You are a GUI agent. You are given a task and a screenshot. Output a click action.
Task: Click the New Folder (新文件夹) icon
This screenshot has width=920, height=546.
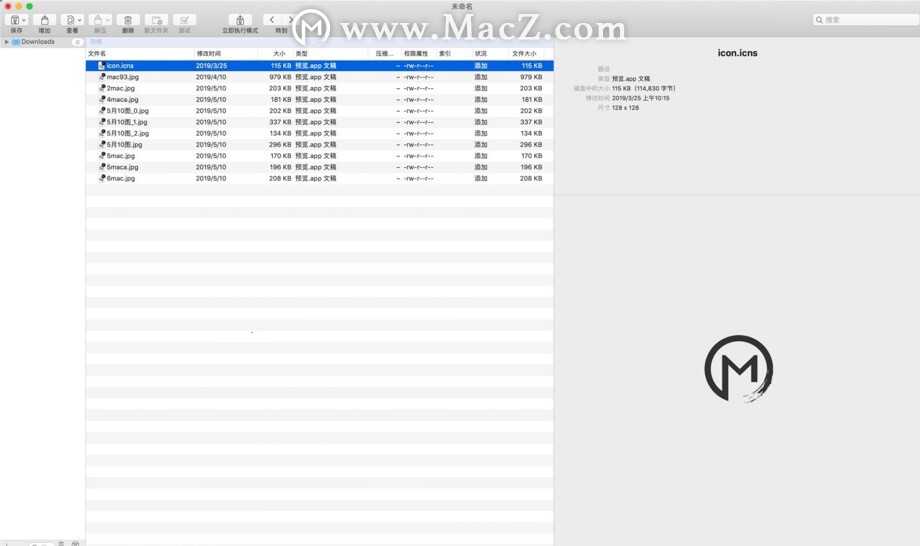coord(157,20)
